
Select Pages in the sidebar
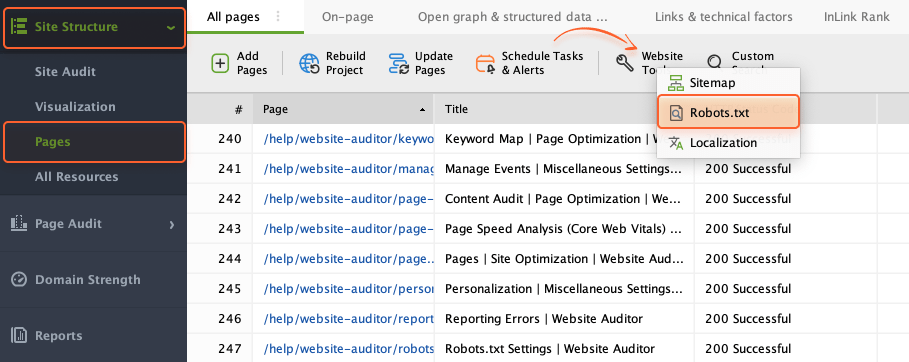tap(52, 142)
